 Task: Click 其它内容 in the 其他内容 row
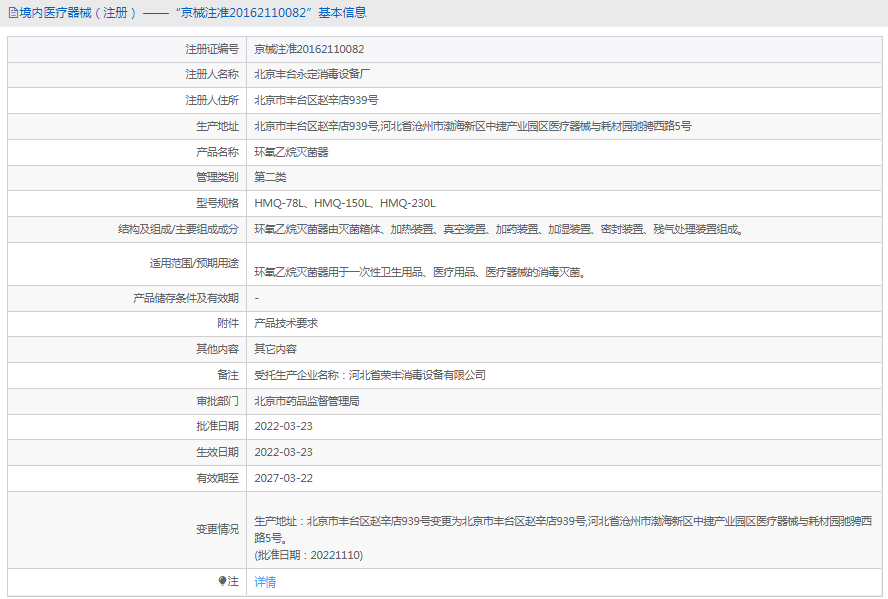pyautogui.click(x=275, y=349)
